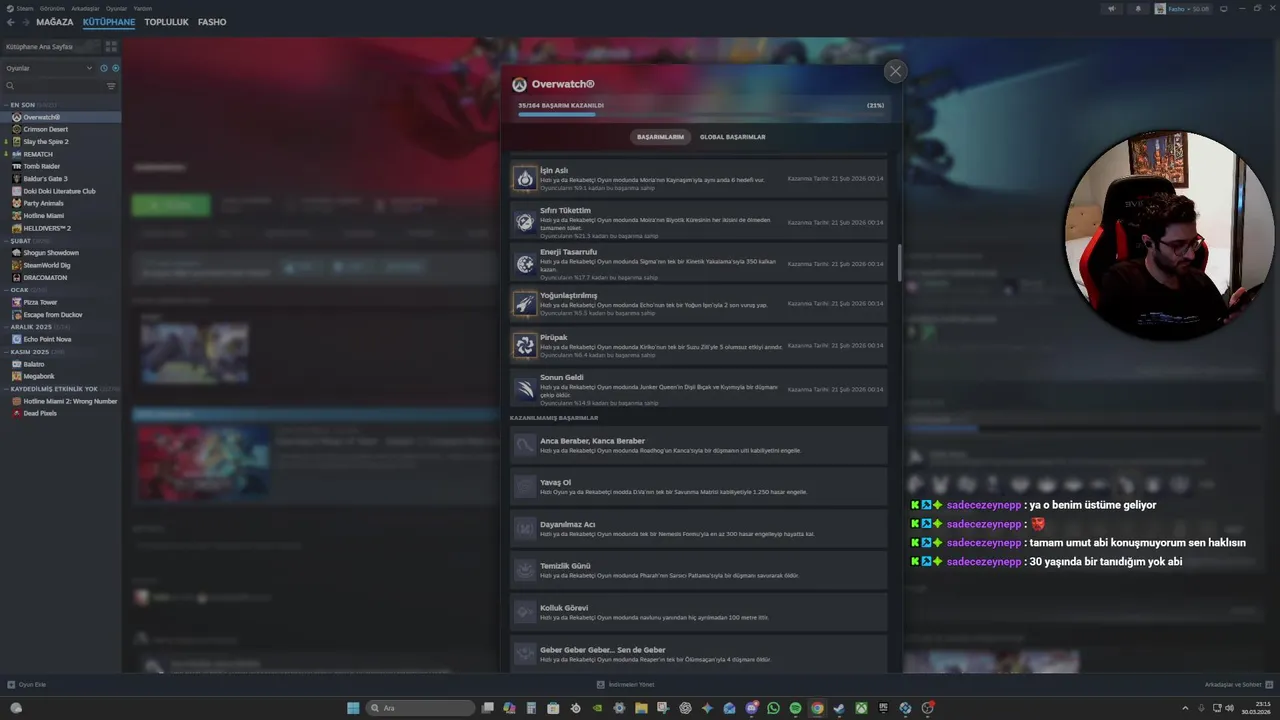
Task: Click the Sıfırı Tükettim achievement icon
Action: point(525,221)
